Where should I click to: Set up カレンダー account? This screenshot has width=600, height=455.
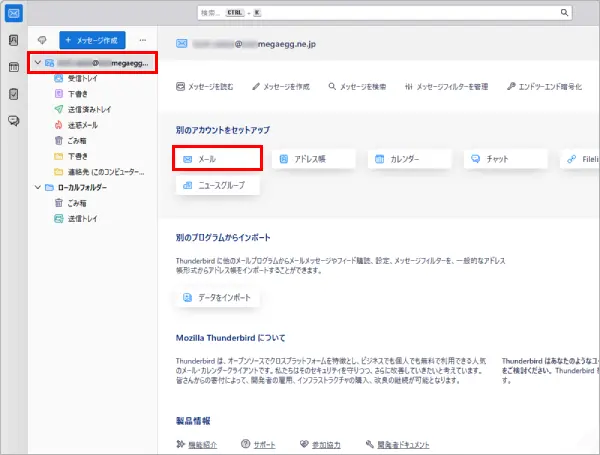click(x=409, y=159)
